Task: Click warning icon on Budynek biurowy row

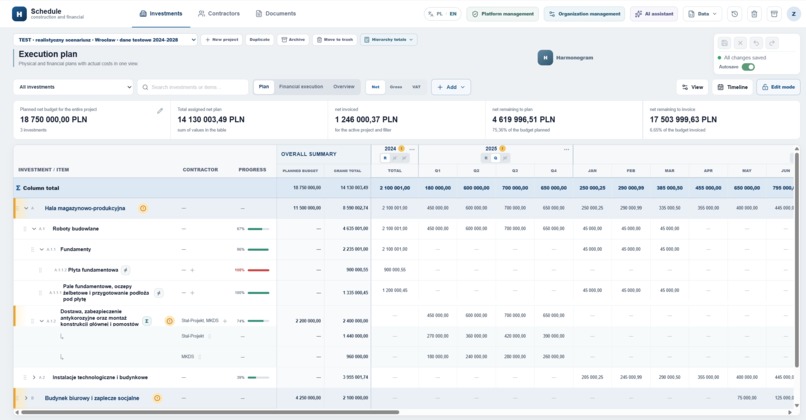Action: (x=157, y=398)
